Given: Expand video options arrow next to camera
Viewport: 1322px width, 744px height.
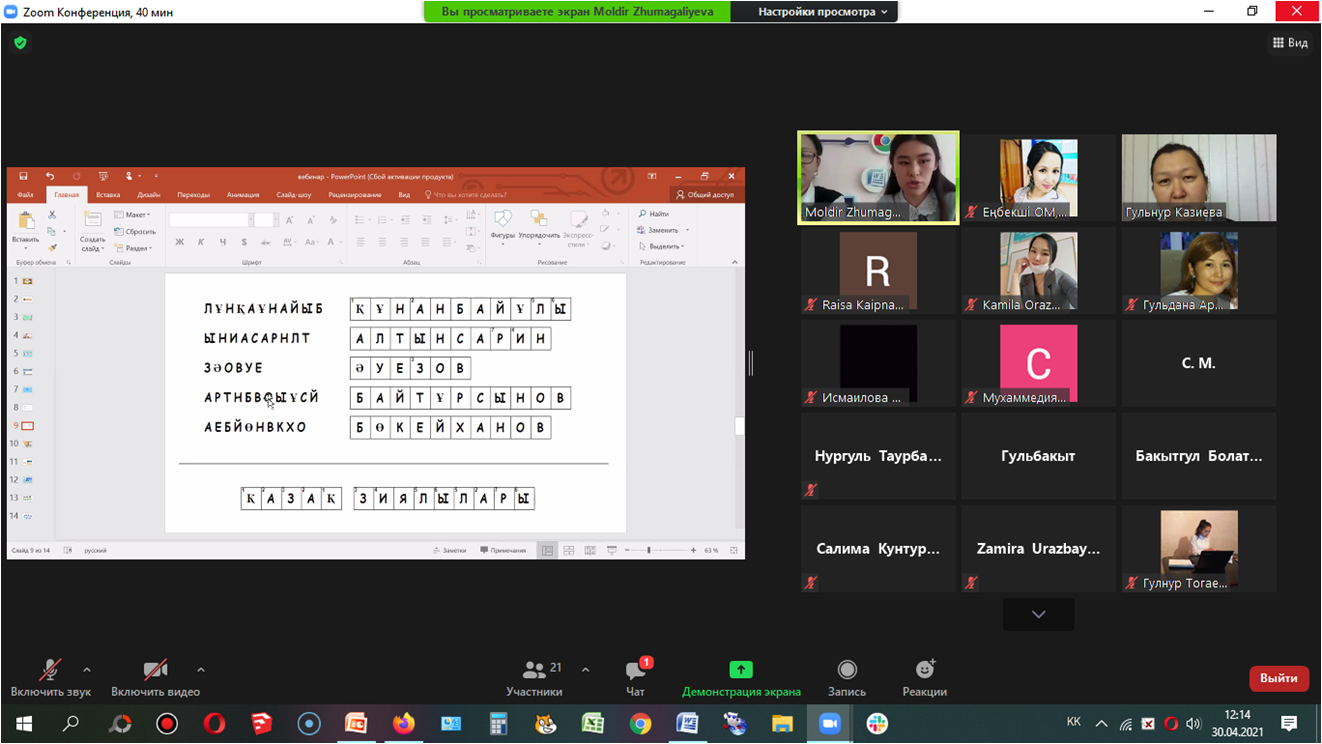Looking at the screenshot, I should click(x=201, y=670).
